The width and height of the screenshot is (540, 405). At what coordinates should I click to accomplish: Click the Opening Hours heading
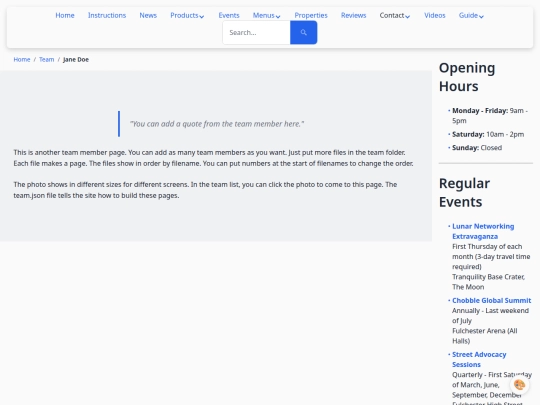467,77
